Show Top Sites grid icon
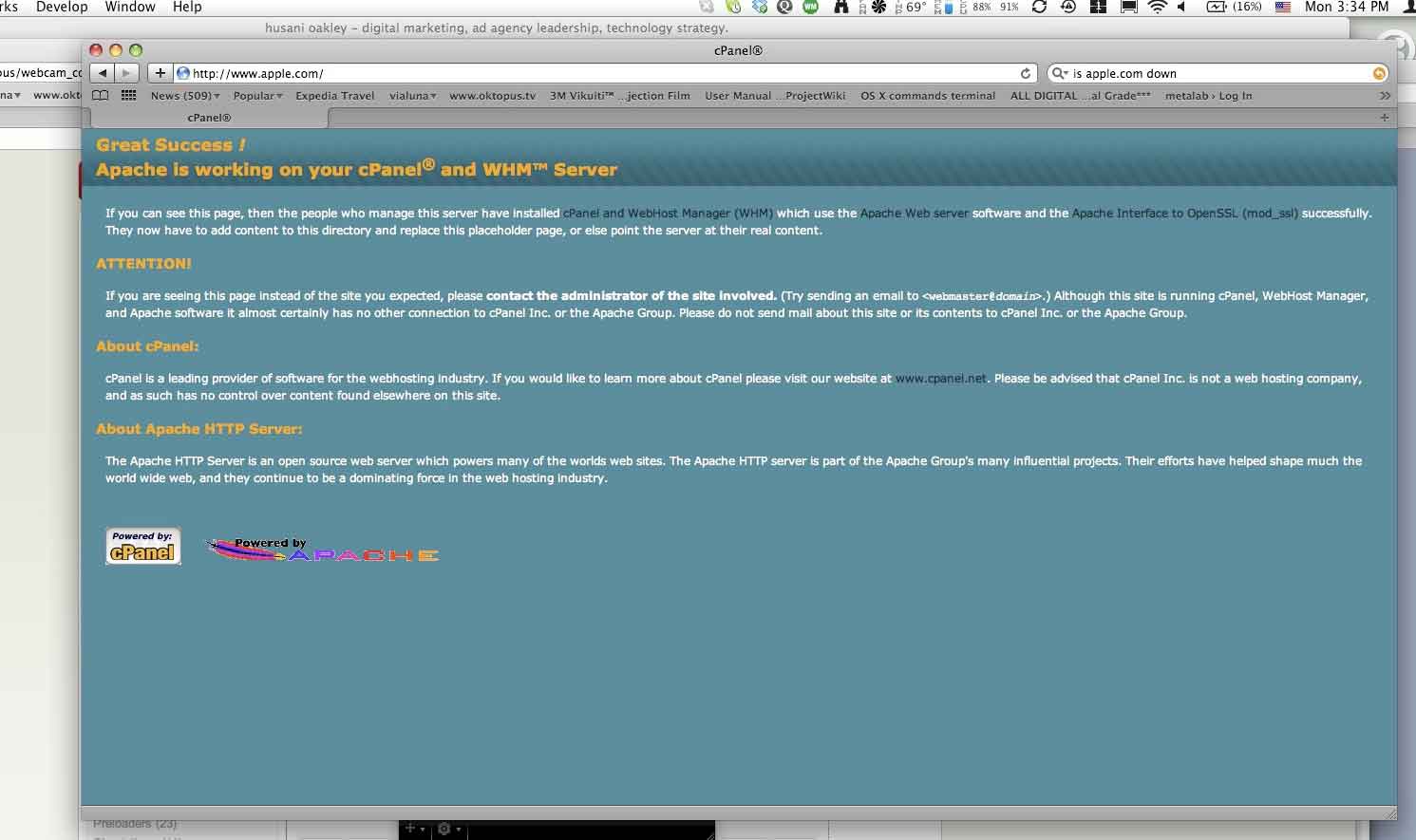The width and height of the screenshot is (1416, 840). (128, 96)
